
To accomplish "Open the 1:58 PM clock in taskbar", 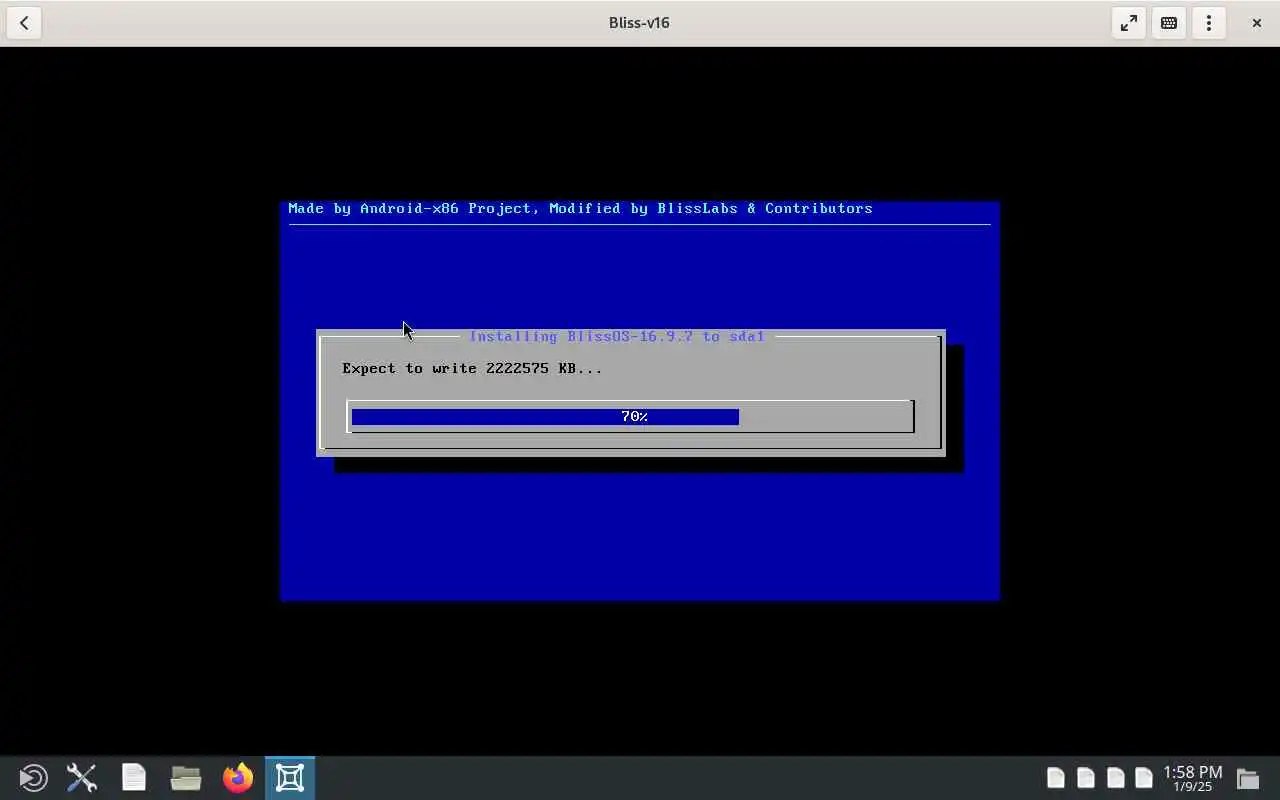I will pyautogui.click(x=1192, y=778).
